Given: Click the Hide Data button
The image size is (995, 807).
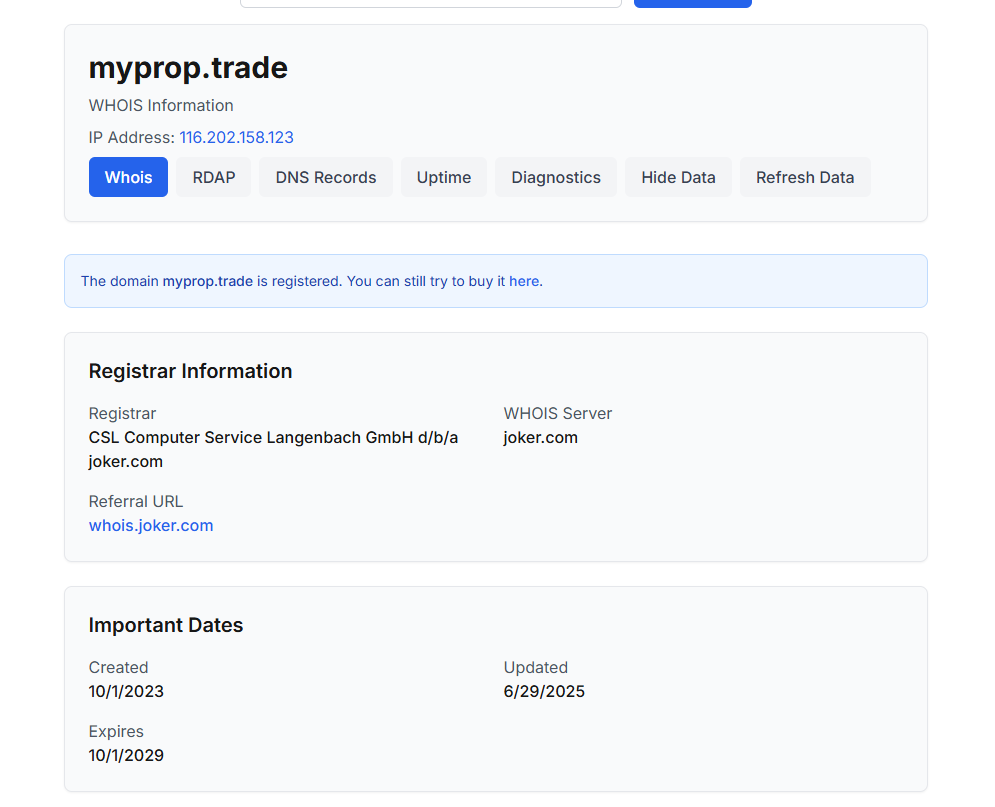Looking at the screenshot, I should point(678,177).
